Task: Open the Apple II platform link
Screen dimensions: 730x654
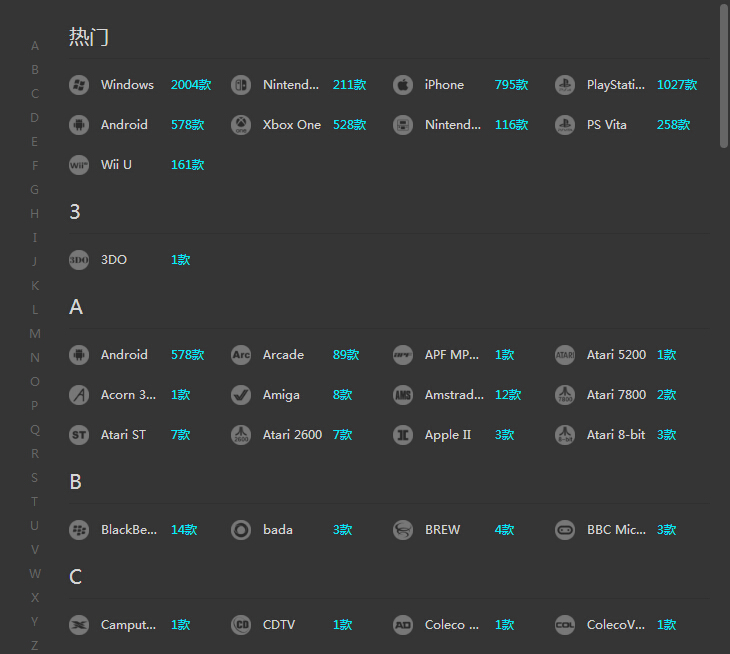Action: click(x=447, y=435)
